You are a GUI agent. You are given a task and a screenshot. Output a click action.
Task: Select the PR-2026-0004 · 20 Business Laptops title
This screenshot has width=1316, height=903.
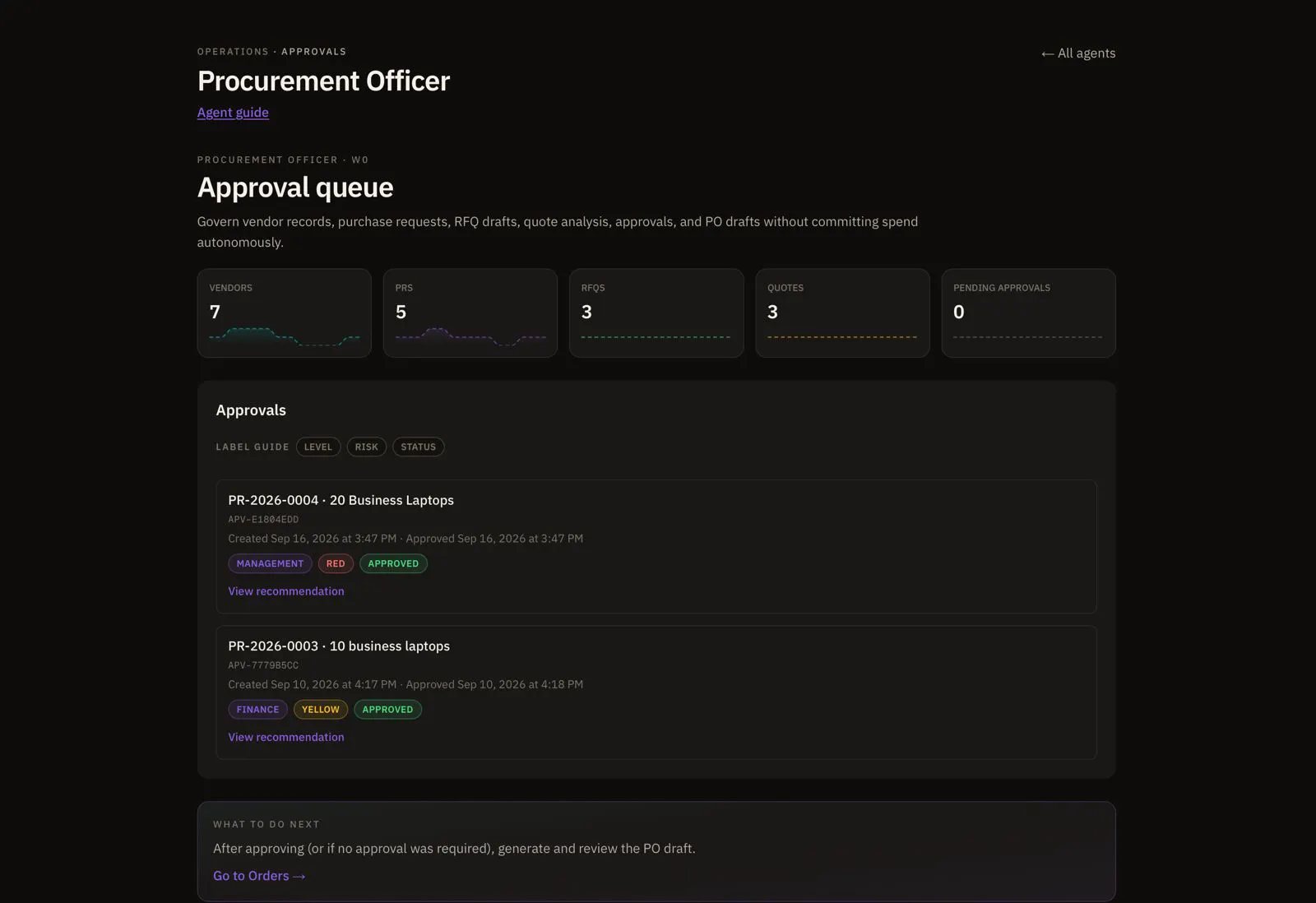pyautogui.click(x=341, y=500)
